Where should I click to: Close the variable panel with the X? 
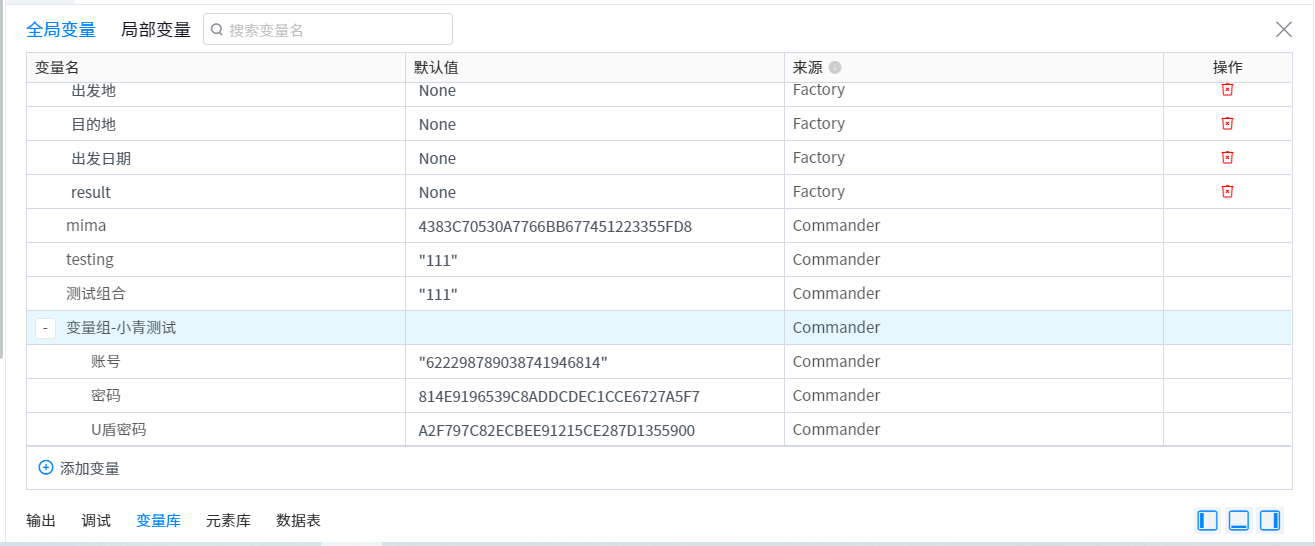pyautogui.click(x=1284, y=29)
